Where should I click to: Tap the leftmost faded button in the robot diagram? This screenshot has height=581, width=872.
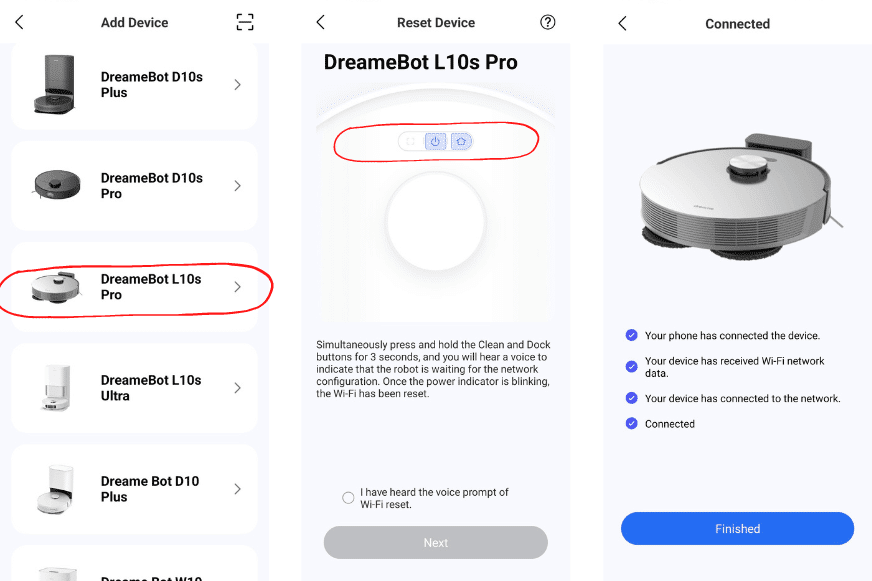409,141
